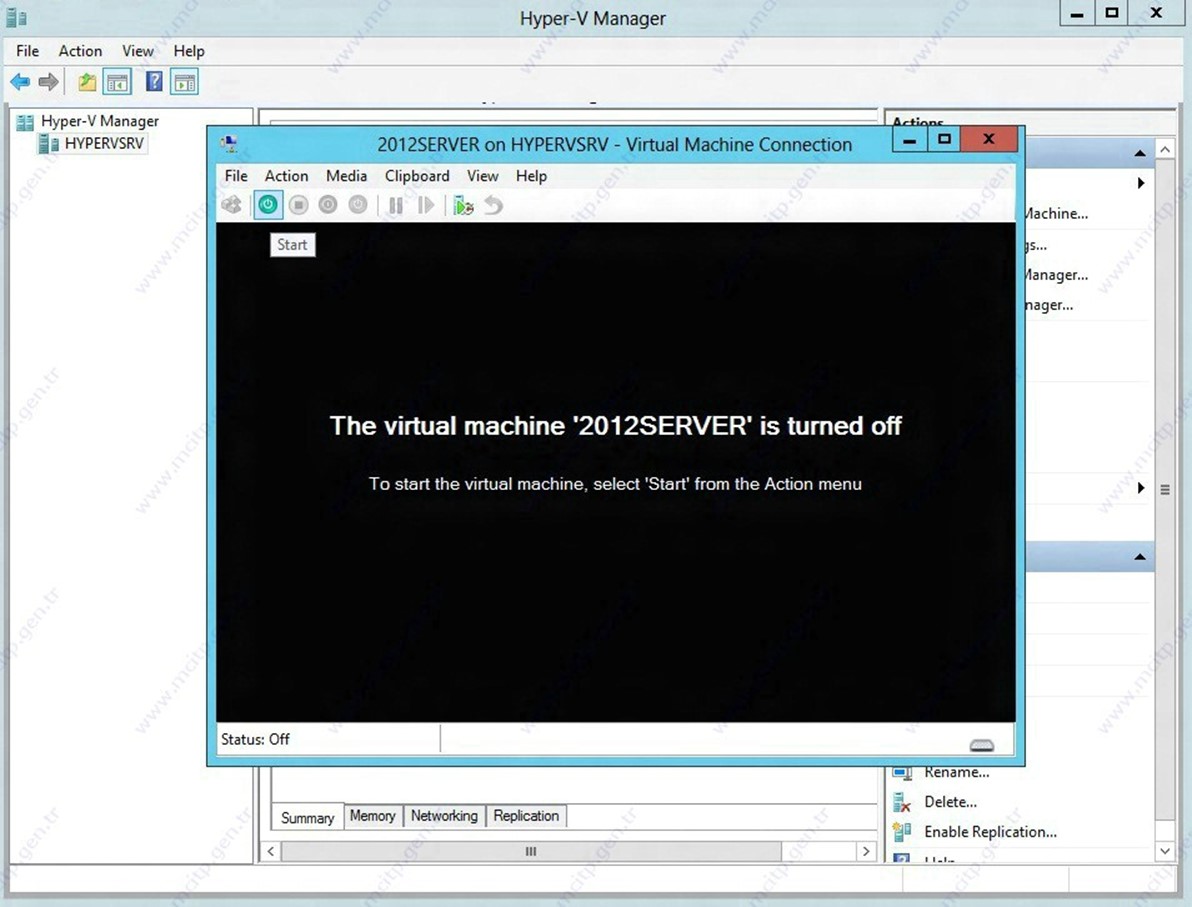Viewport: 1192px width, 907px height.
Task: Open File menu in Virtual Machine Connection
Action: coord(236,176)
